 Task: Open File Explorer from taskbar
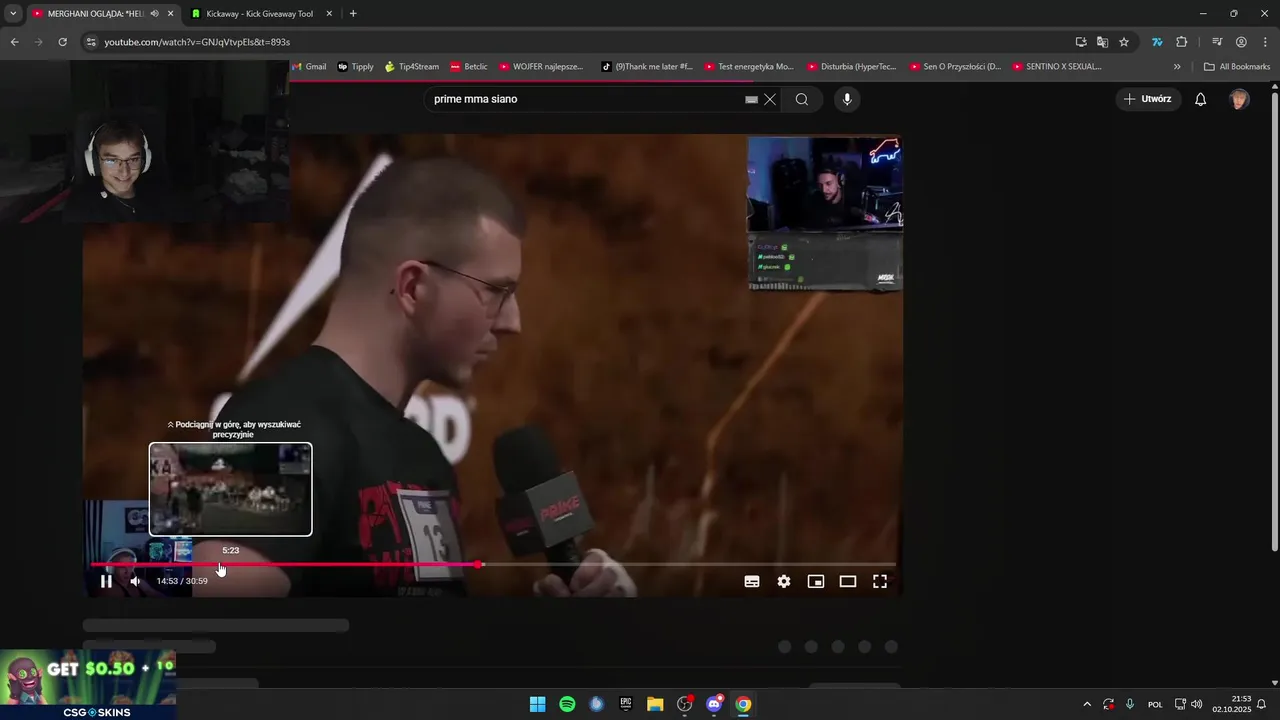[x=655, y=704]
